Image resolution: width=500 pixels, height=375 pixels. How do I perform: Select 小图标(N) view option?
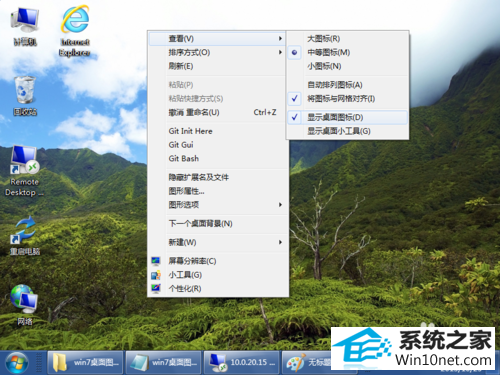click(347, 66)
